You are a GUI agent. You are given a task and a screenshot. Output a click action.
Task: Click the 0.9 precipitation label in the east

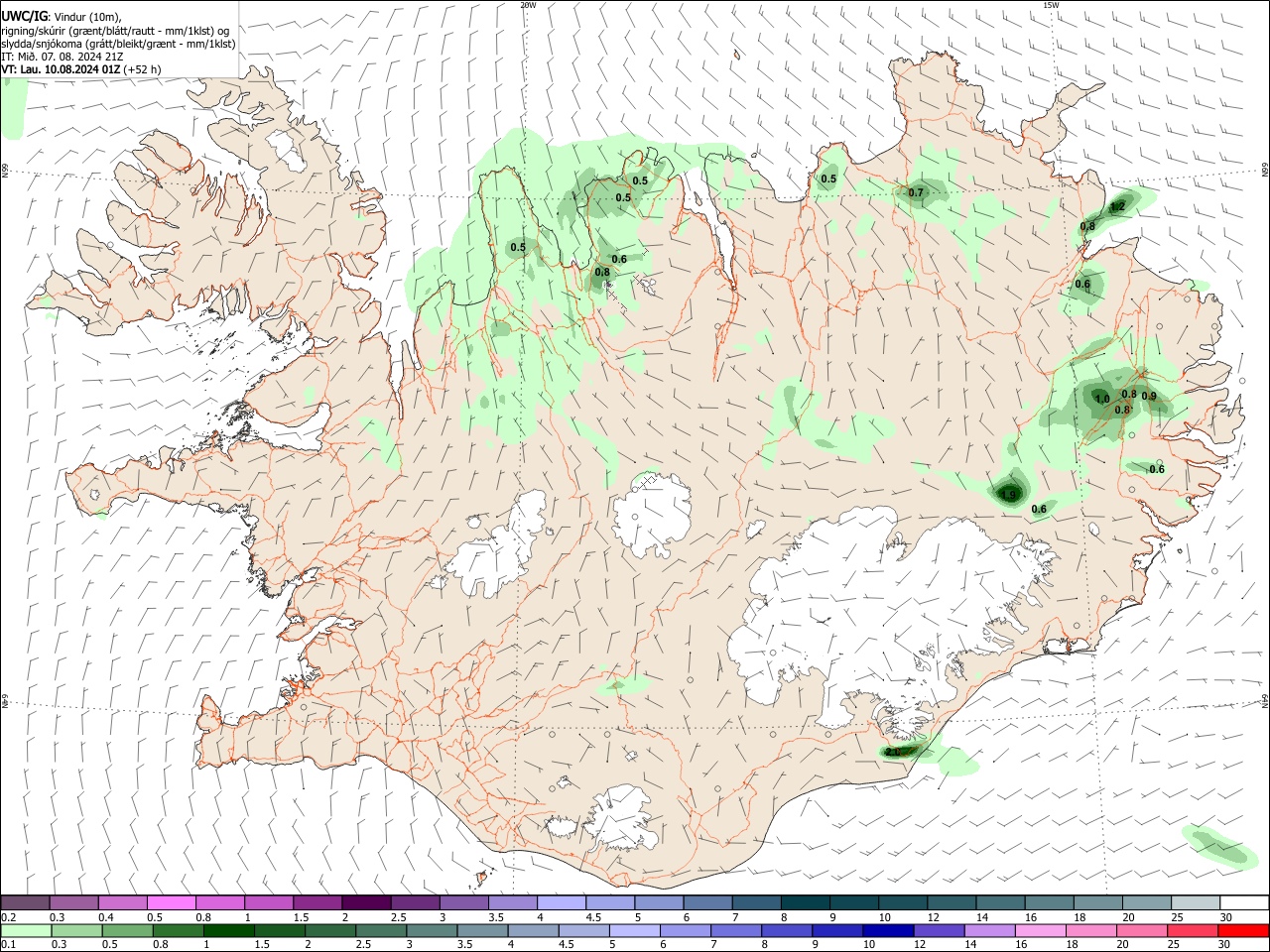[1149, 397]
